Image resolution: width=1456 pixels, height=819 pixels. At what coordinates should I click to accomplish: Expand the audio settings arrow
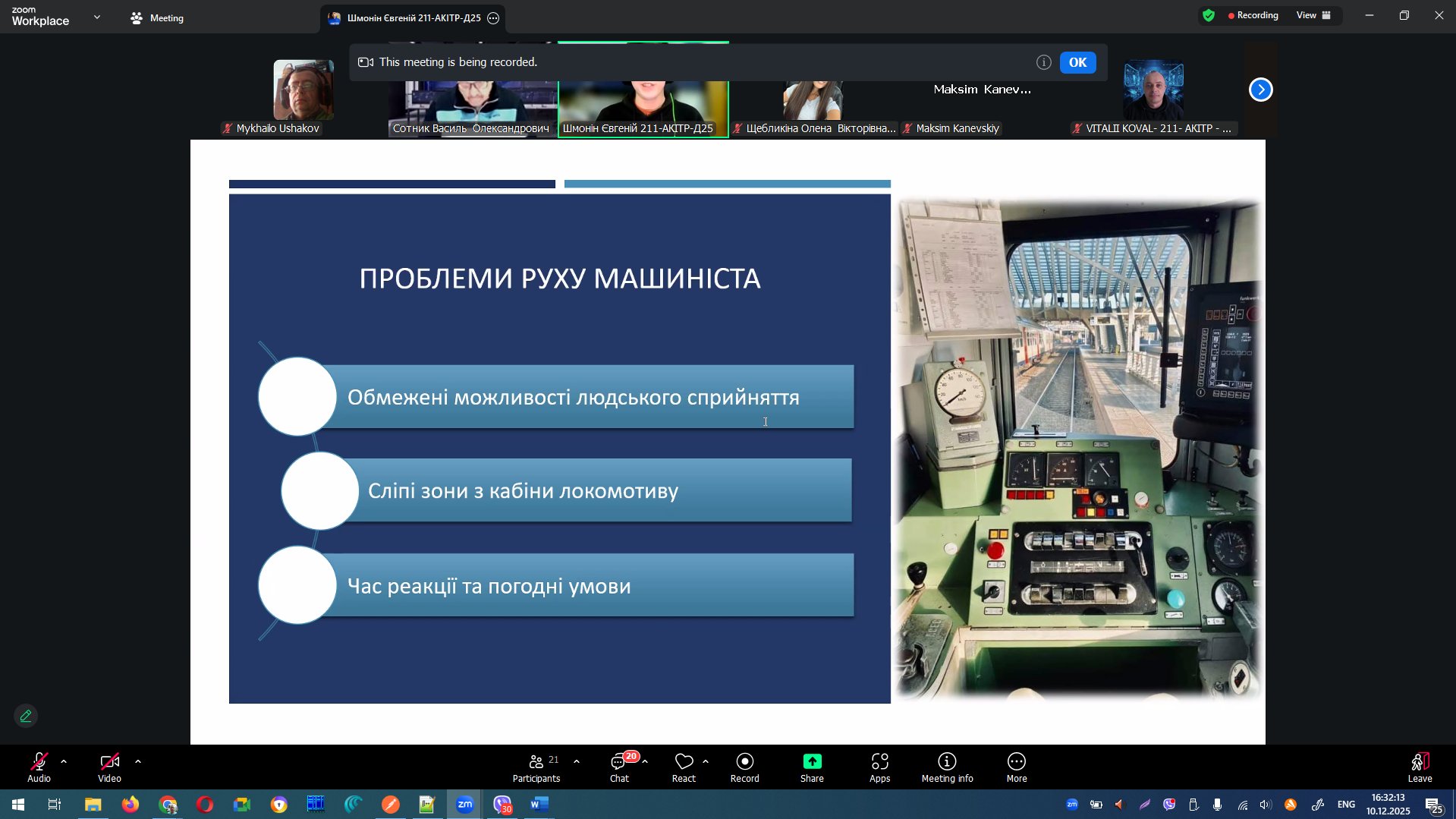pyautogui.click(x=64, y=761)
